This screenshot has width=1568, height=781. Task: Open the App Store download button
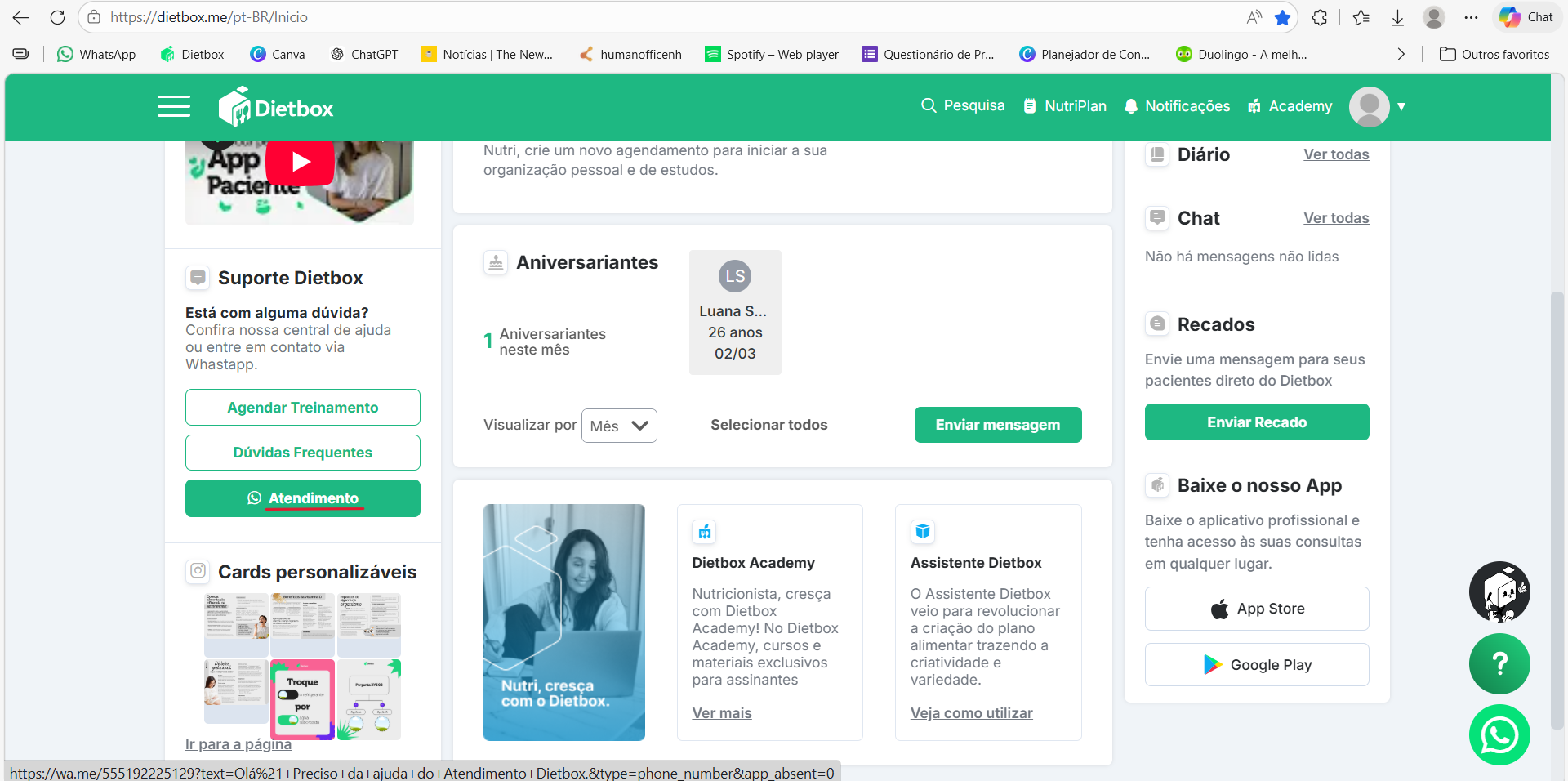coord(1257,609)
